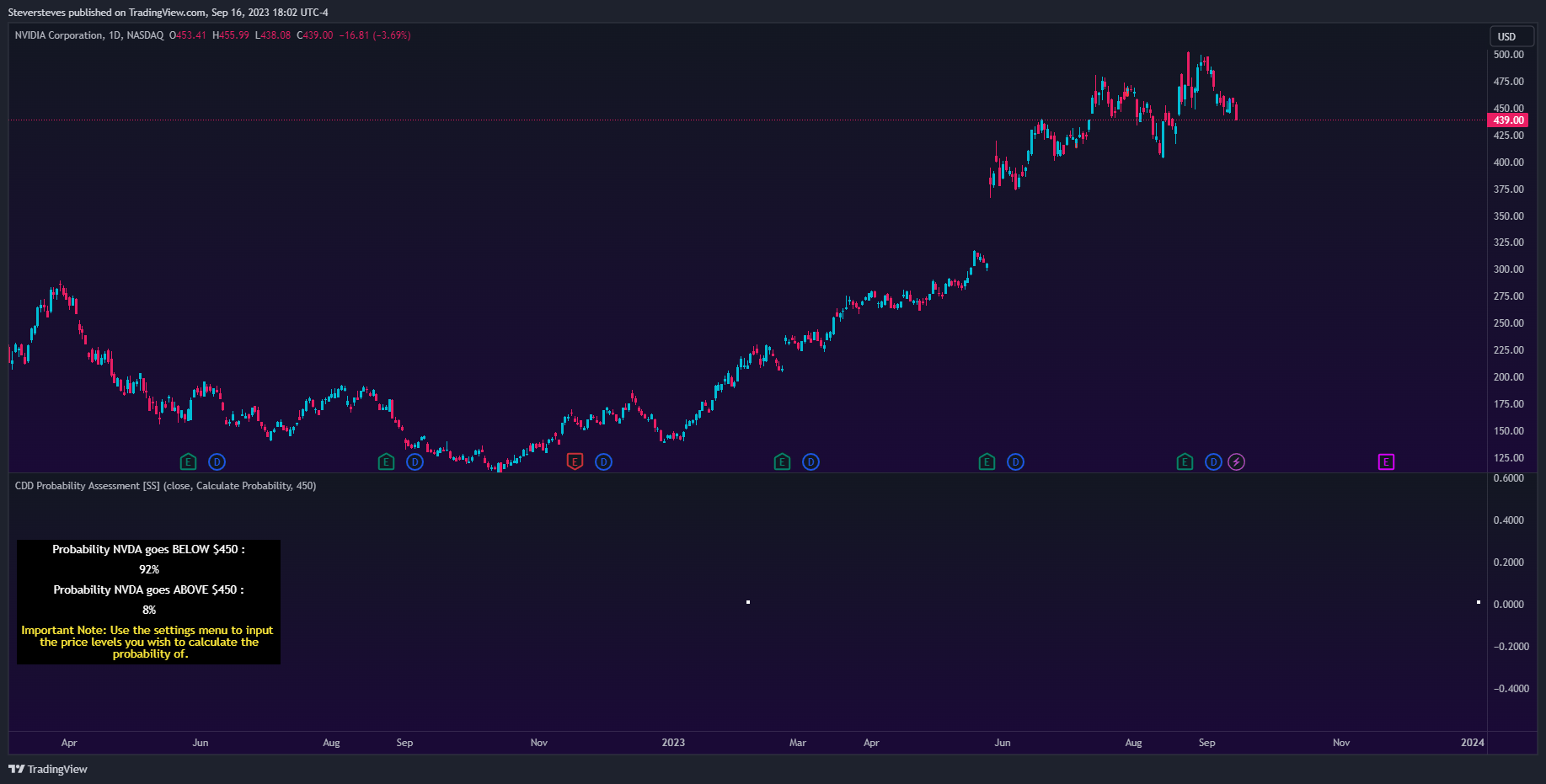Open the USD currency selector
1546x784 pixels.
click(1511, 36)
